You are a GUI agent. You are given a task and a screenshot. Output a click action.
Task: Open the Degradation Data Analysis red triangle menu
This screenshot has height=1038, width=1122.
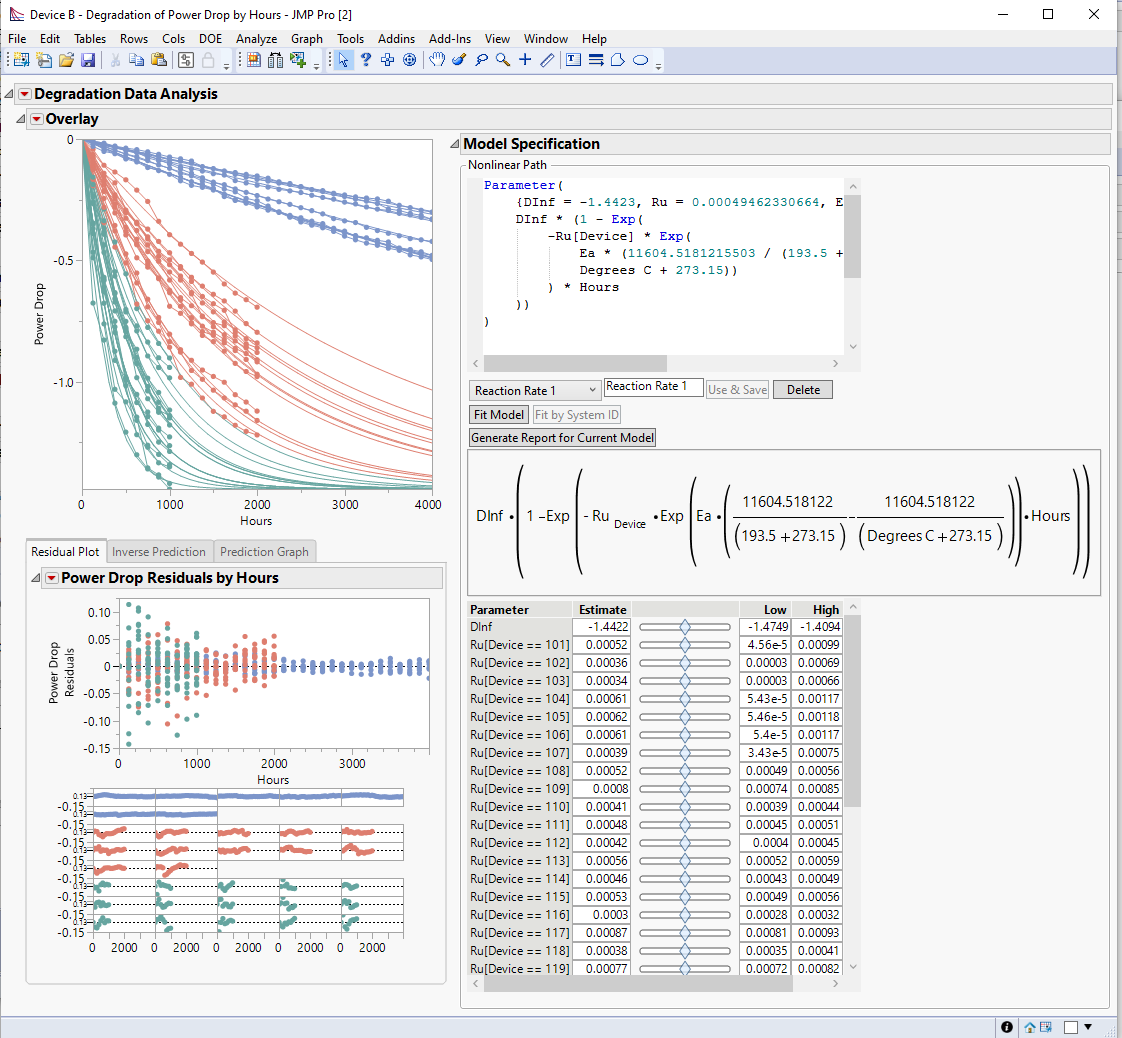pyautogui.click(x=24, y=93)
